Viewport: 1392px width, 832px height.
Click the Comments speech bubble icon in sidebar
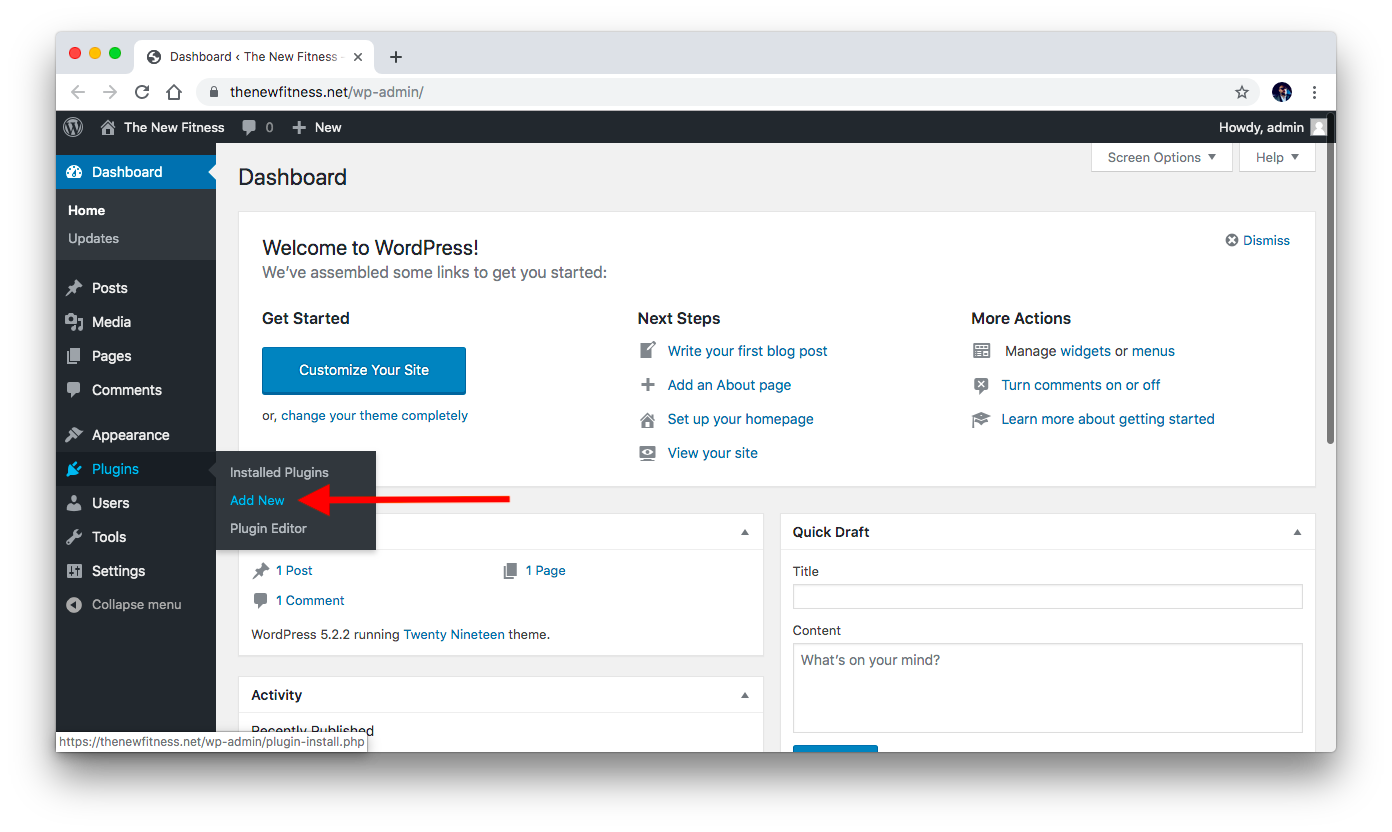point(74,390)
